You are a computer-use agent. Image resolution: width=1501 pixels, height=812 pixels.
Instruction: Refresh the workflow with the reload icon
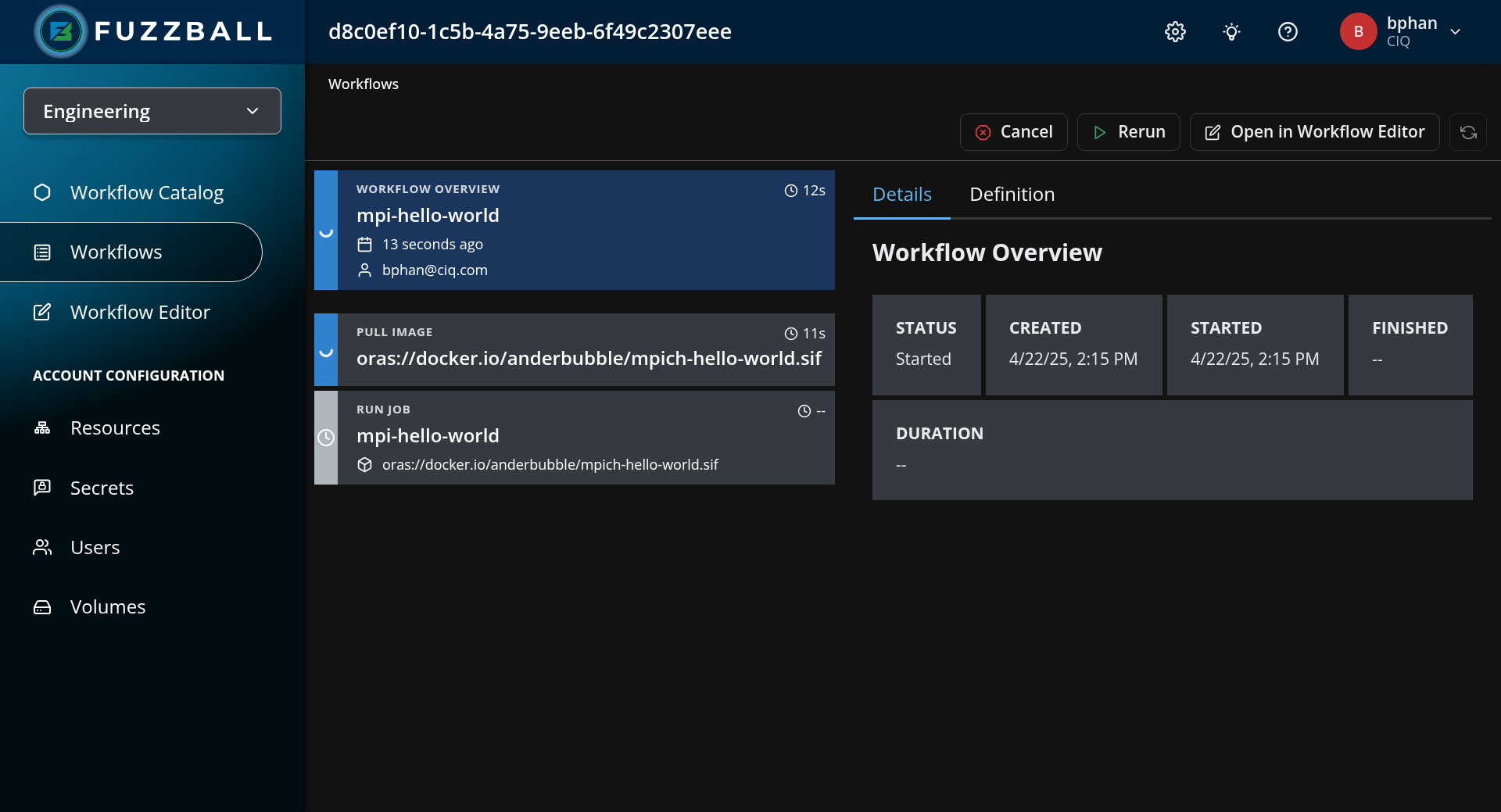coord(1468,132)
